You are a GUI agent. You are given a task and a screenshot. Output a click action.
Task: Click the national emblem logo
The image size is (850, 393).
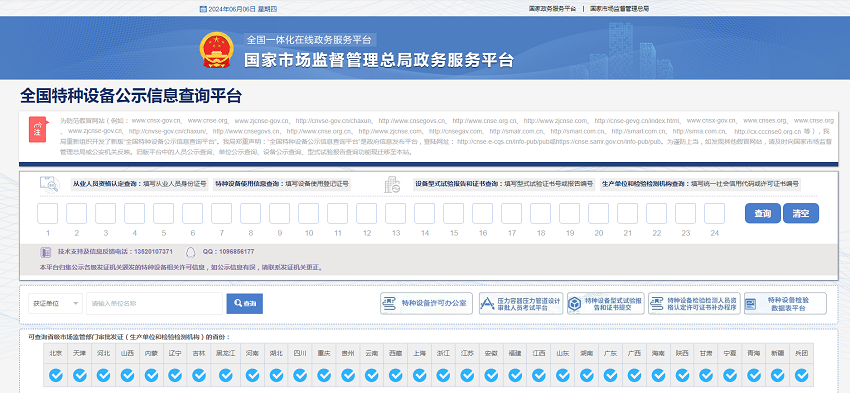click(216, 50)
